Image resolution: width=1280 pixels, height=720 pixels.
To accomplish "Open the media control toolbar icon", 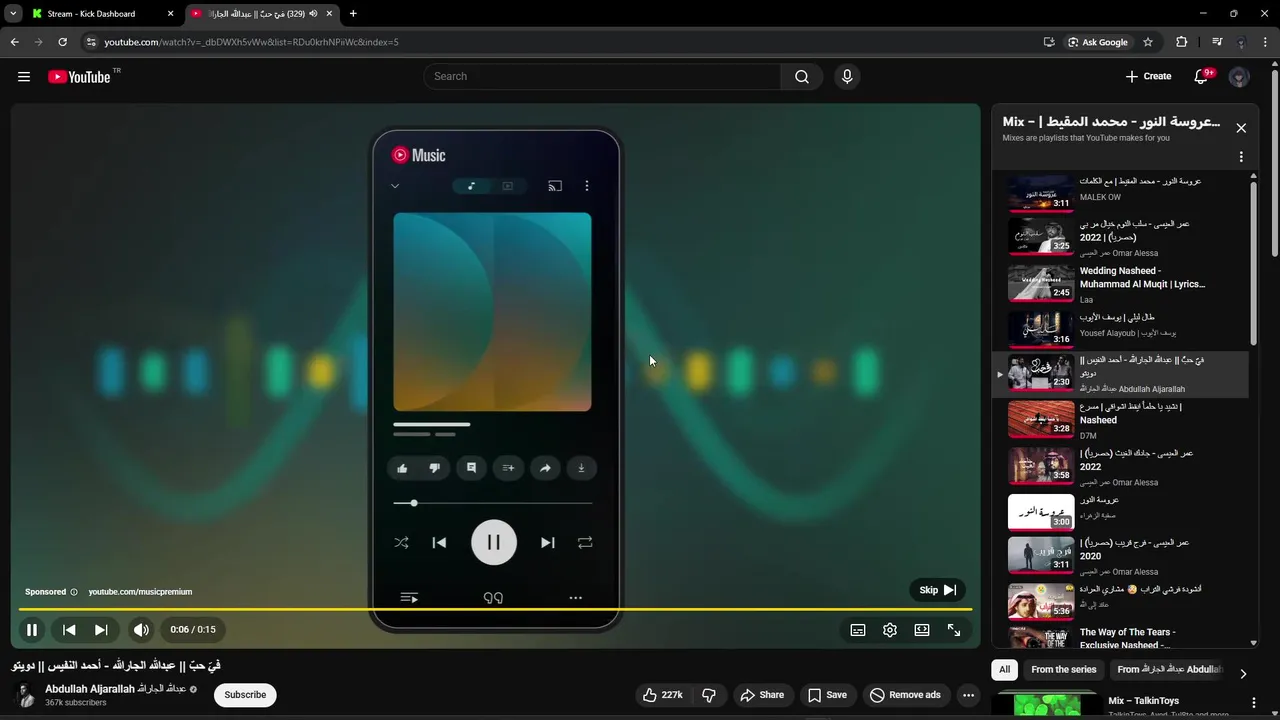I will pyautogui.click(x=1217, y=42).
